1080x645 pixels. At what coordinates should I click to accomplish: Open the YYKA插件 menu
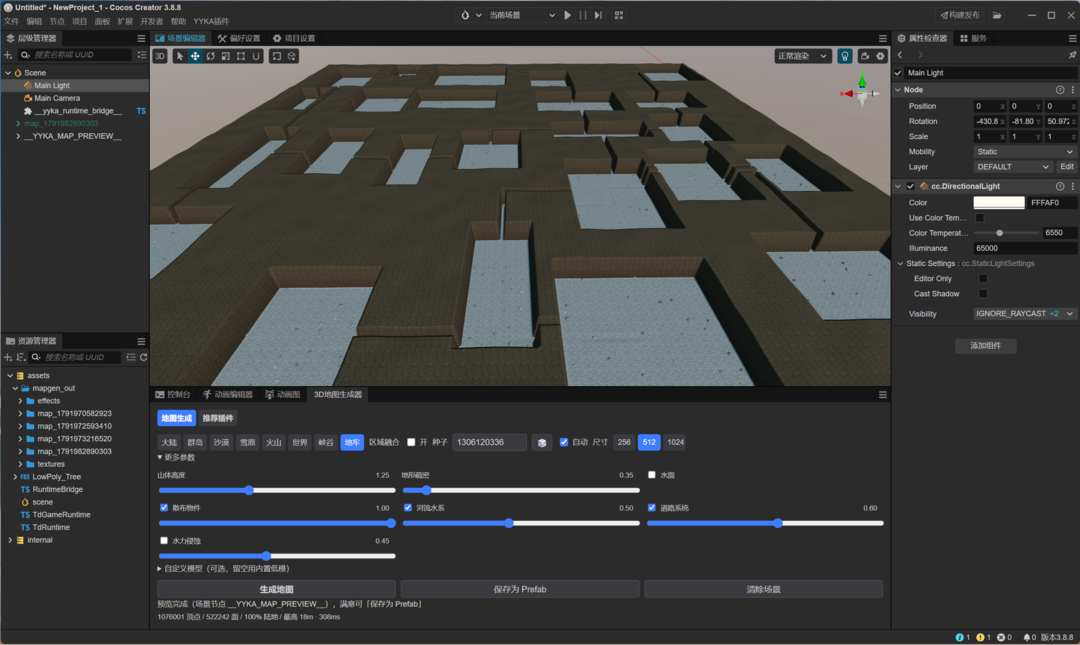(211, 21)
